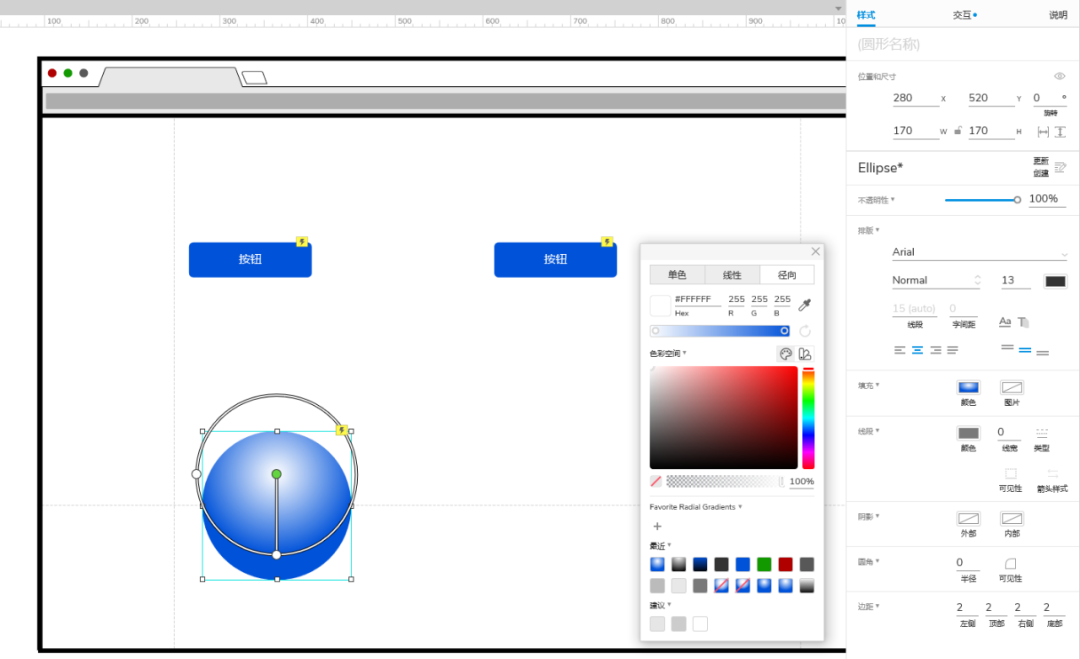Expand the Favorite Radial Gradients list
This screenshot has width=1080, height=659.
pos(696,507)
